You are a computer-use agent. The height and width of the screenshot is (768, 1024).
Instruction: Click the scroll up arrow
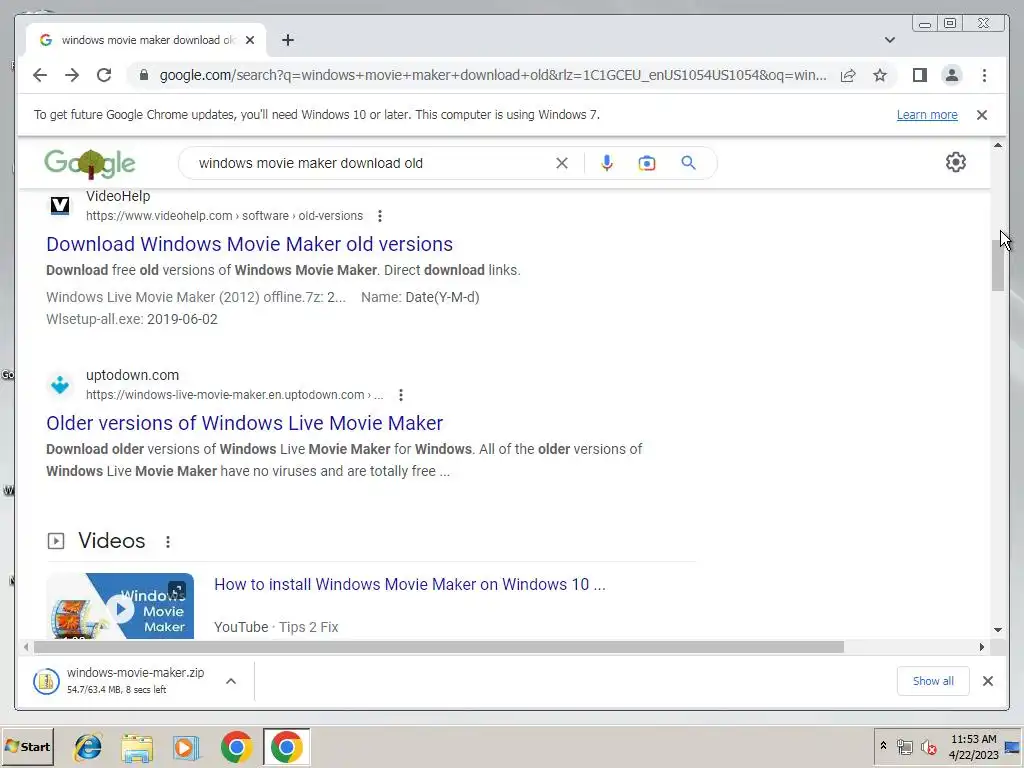click(998, 145)
